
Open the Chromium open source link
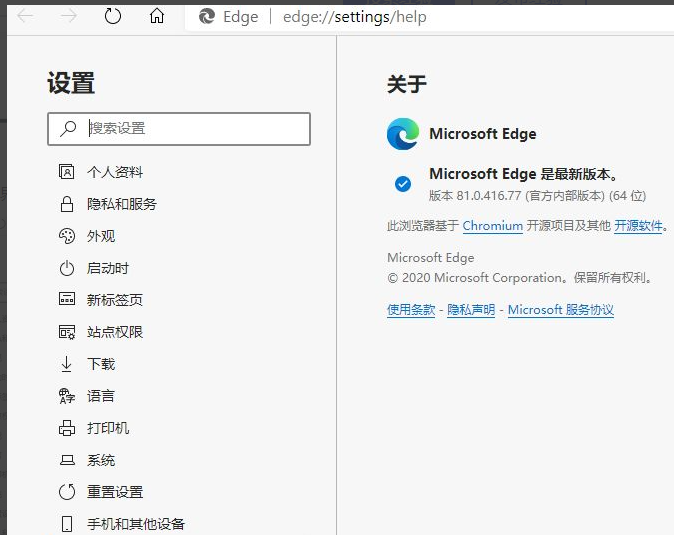coord(492,226)
